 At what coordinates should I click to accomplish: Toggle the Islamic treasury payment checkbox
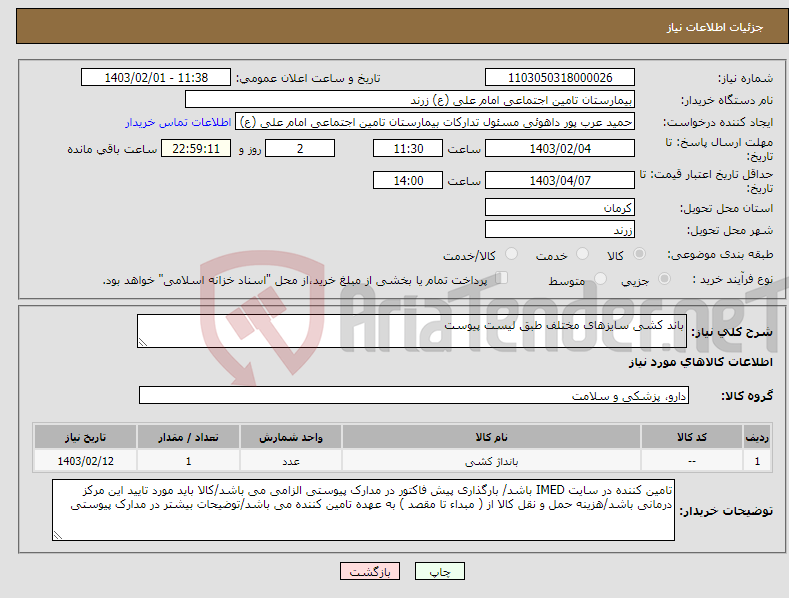[502, 278]
